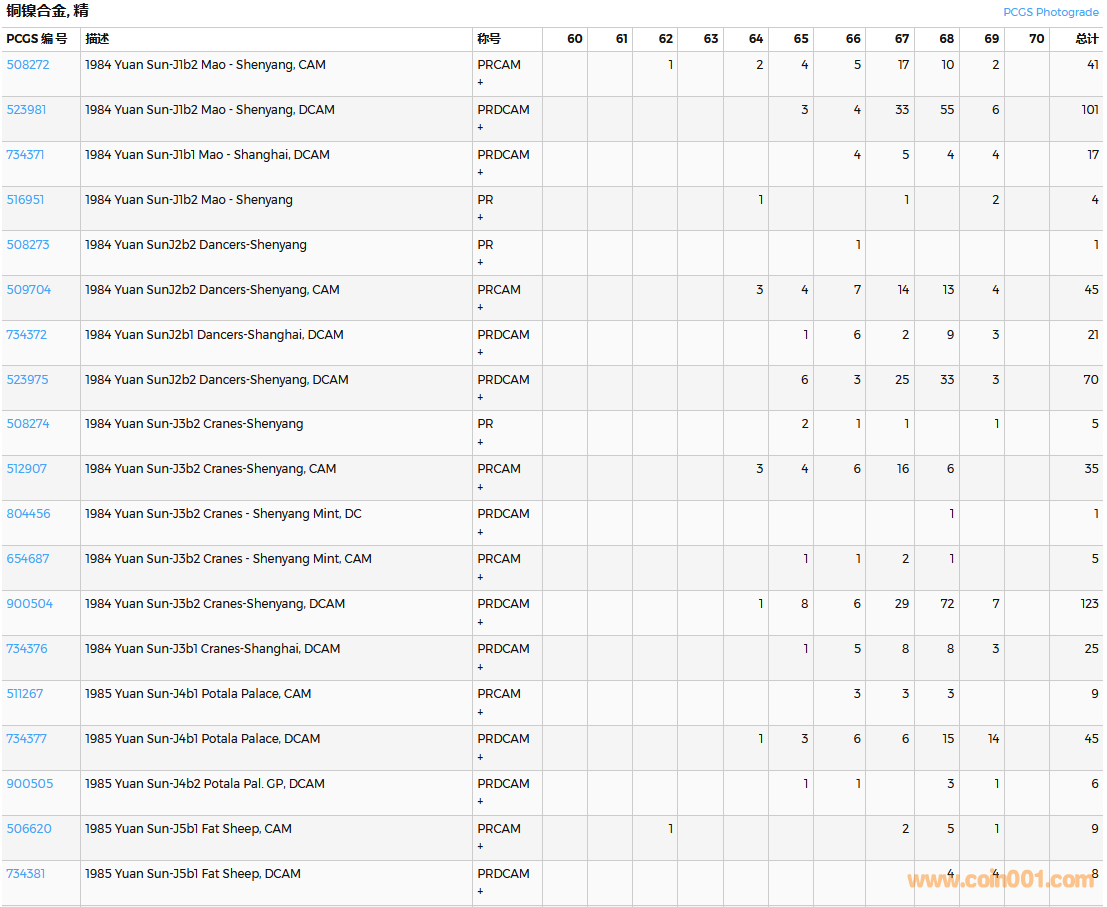Click the PCGS 编号 column header
1107x907 pixels.
click(x=37, y=39)
